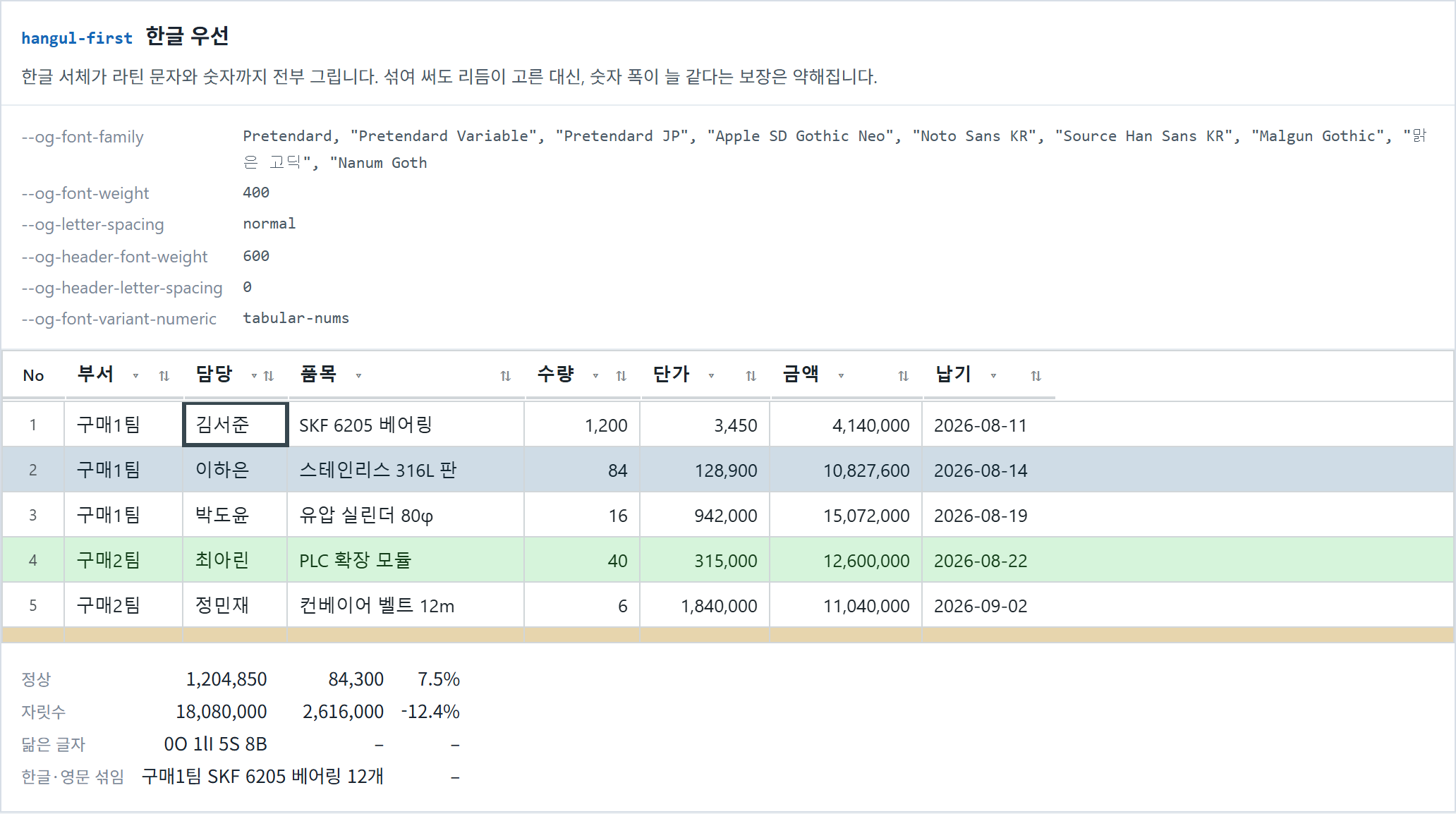
Task: Select cell 스테인리스 316L 판
Action: coord(406,470)
